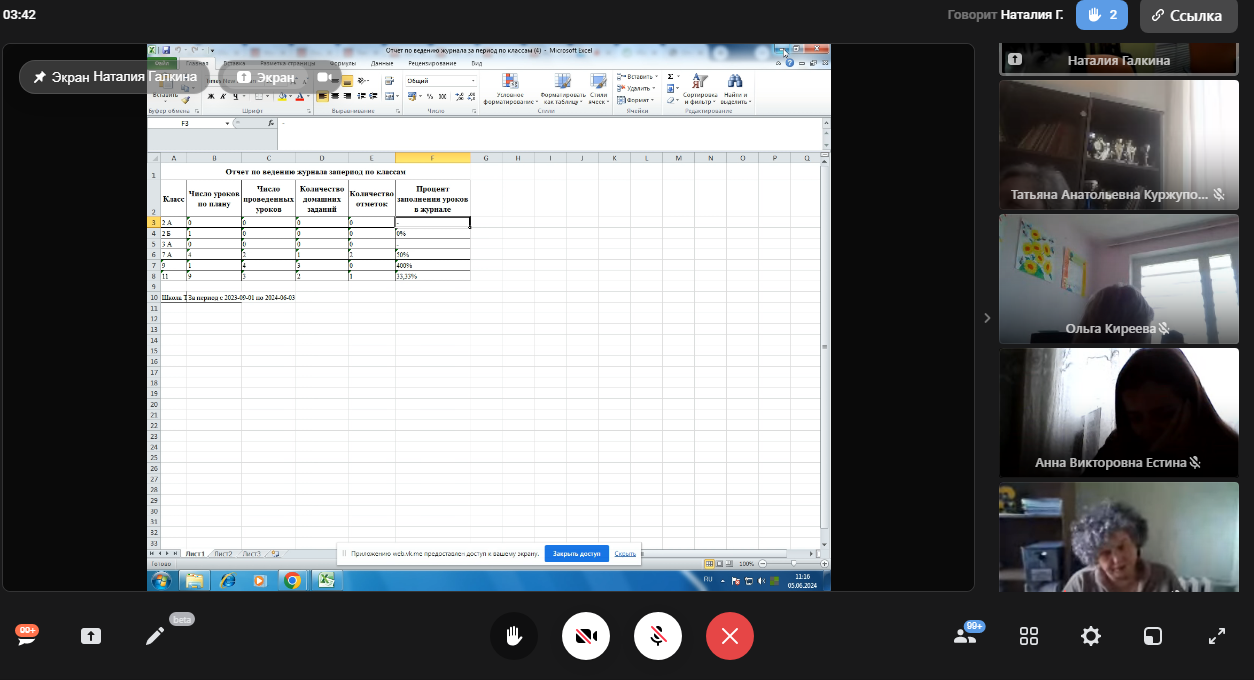Switch to the grid layout view
The height and width of the screenshot is (680, 1254).
[x=1028, y=636]
